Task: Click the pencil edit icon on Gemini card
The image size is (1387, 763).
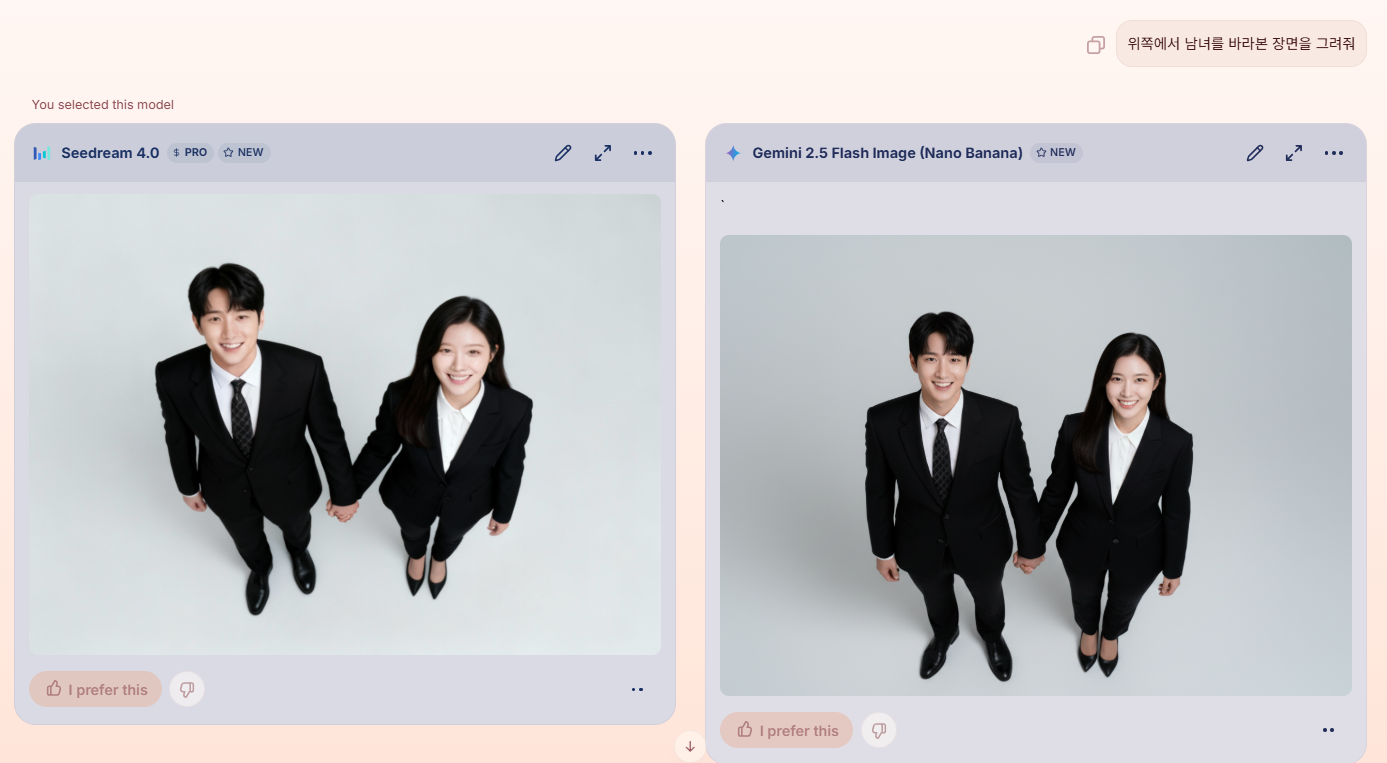Action: click(1254, 153)
